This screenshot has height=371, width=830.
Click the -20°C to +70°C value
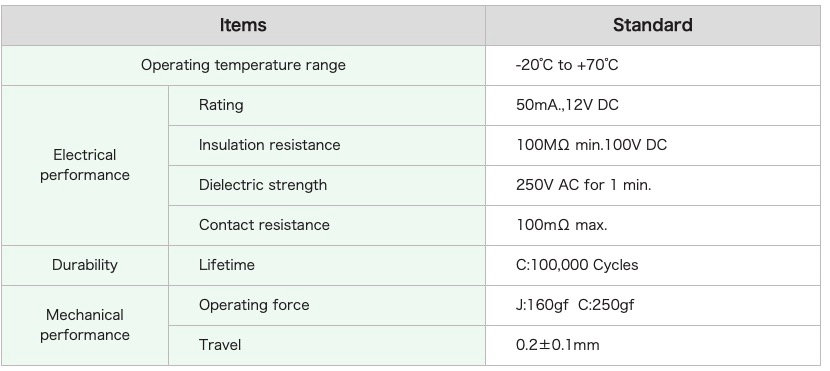(567, 65)
